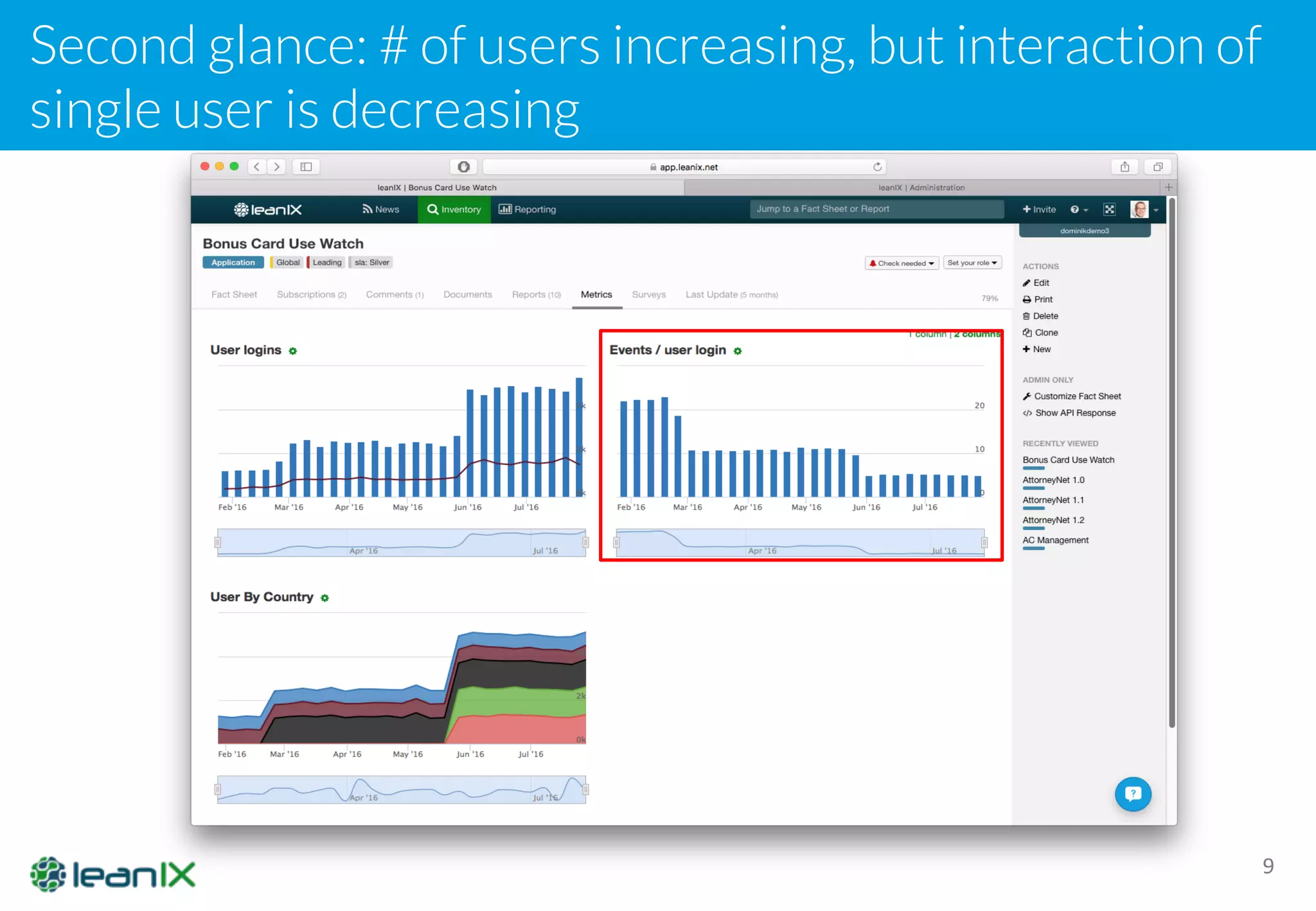
Task: Open recently viewed AttorneyNet 1.2
Action: click(x=1053, y=520)
